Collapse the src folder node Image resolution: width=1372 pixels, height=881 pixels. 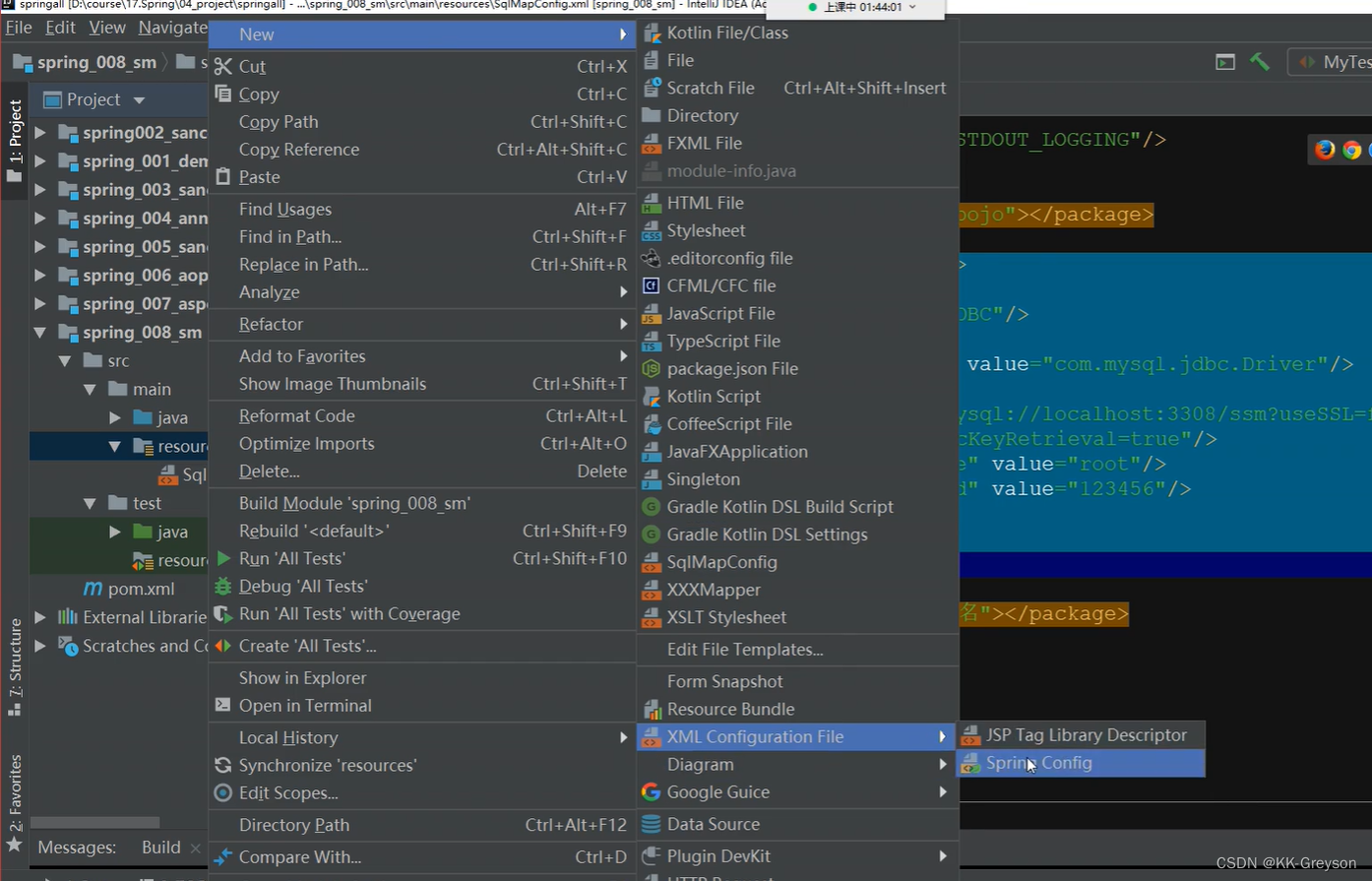click(x=65, y=361)
